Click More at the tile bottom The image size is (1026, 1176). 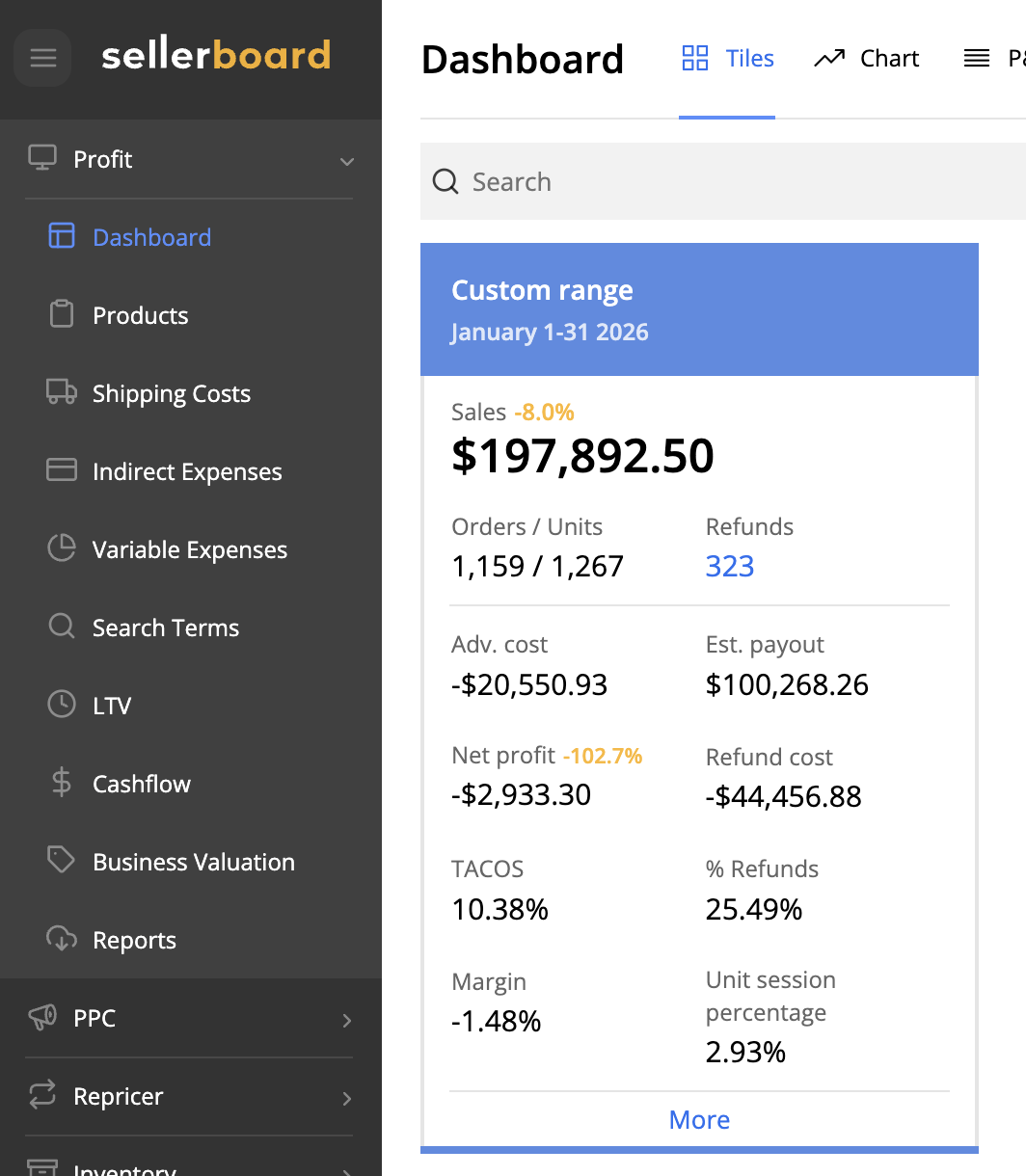tap(699, 1119)
